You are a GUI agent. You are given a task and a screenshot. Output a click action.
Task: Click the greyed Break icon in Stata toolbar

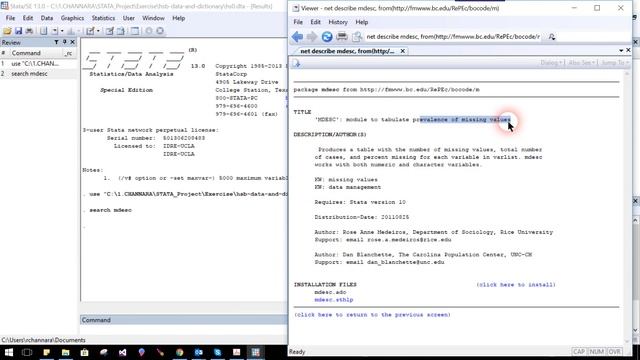coord(160,31)
